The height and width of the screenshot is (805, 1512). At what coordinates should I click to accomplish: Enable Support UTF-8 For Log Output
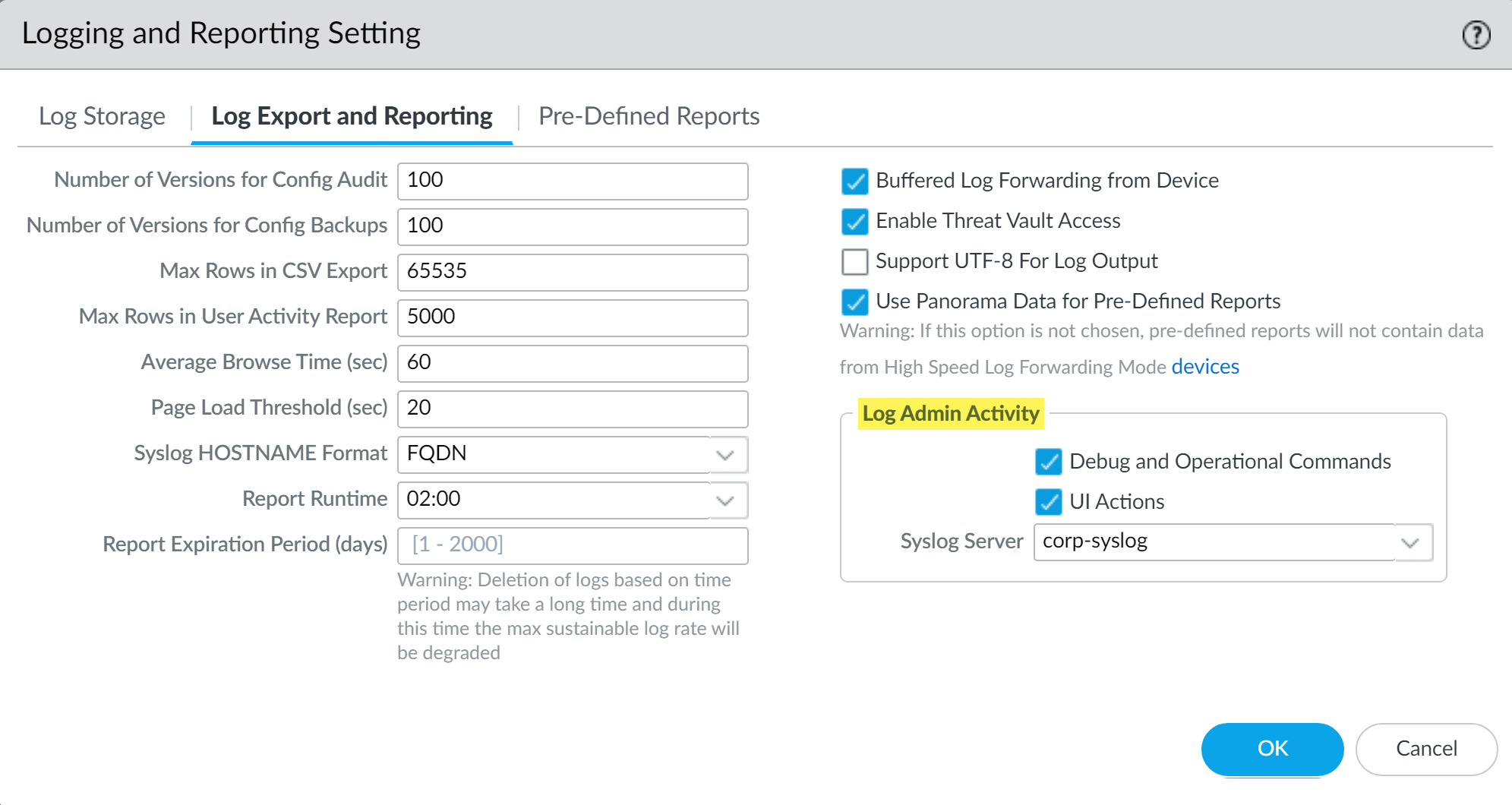[x=854, y=262]
